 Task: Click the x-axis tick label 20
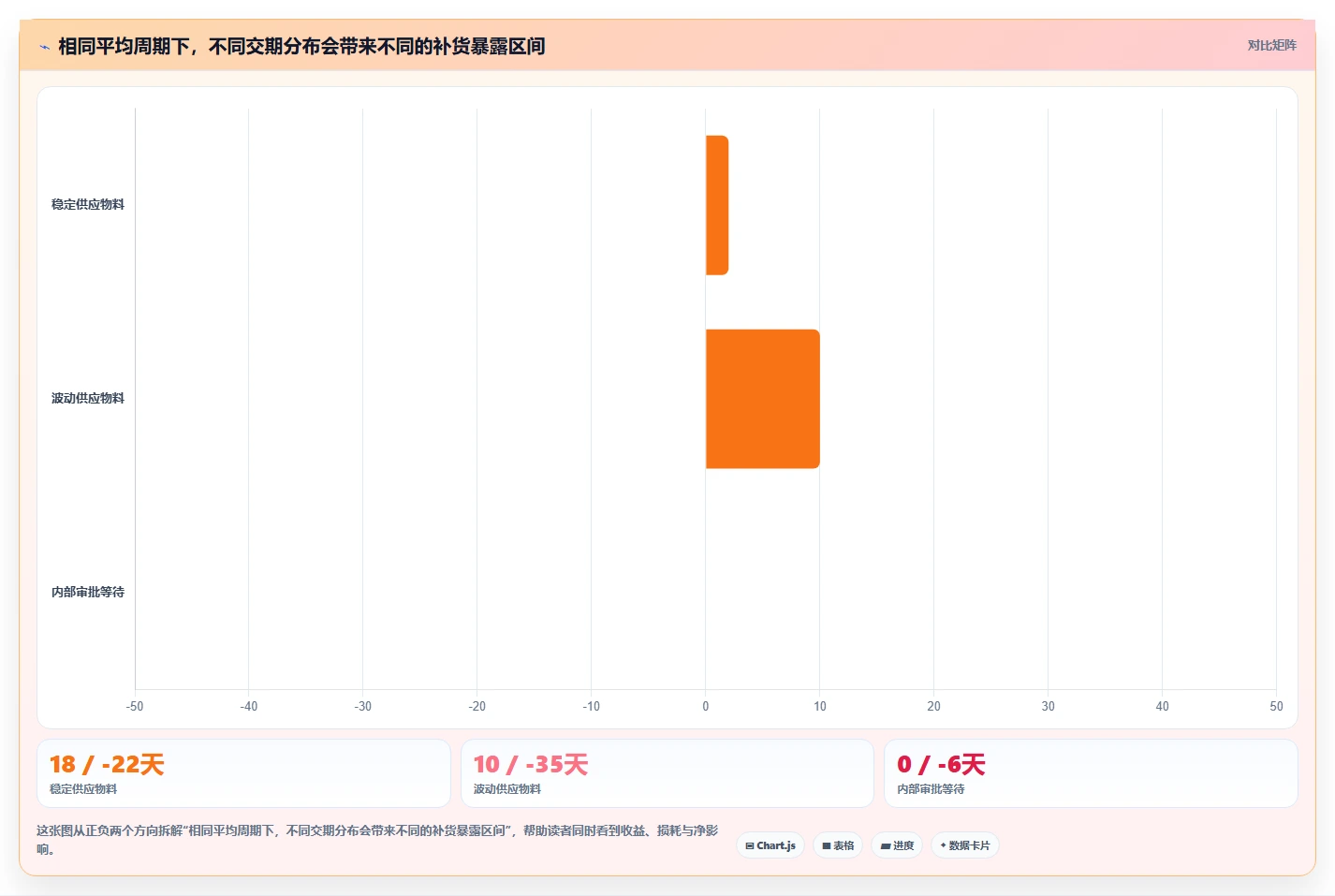point(934,706)
